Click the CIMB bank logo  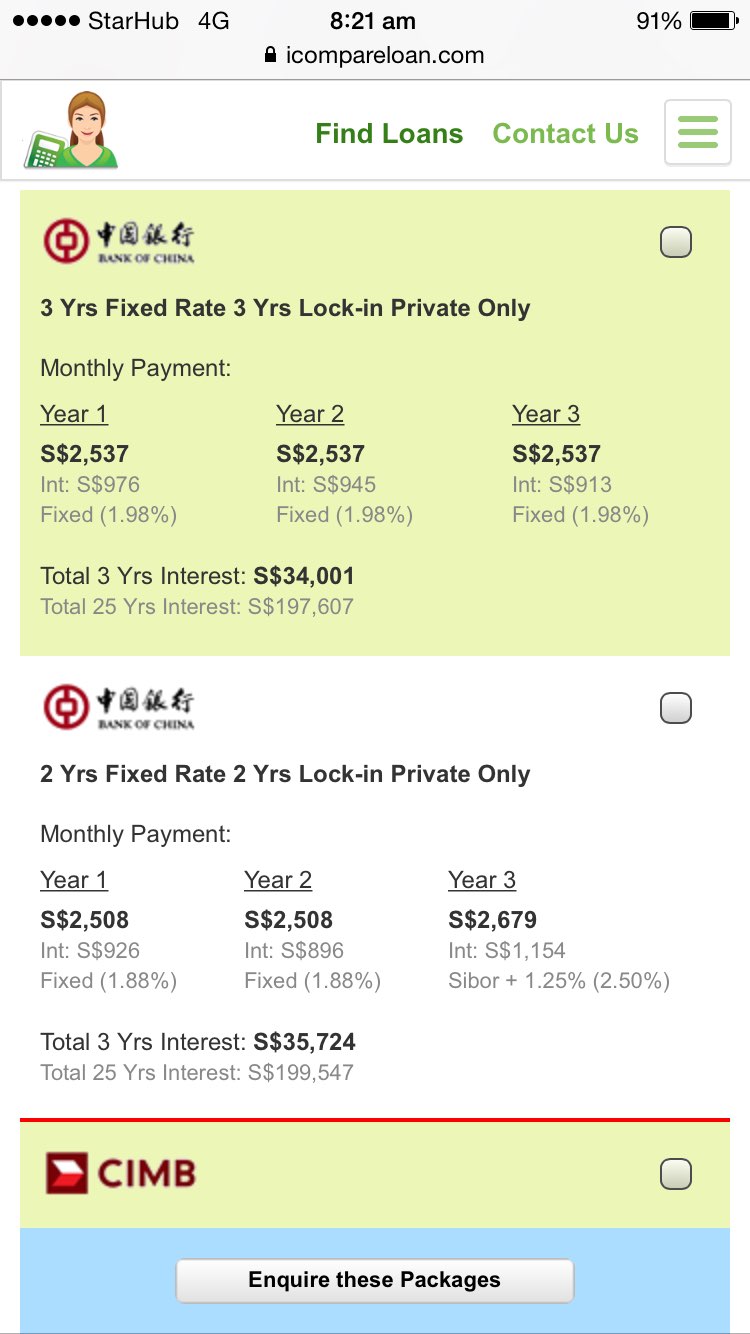point(121,1173)
